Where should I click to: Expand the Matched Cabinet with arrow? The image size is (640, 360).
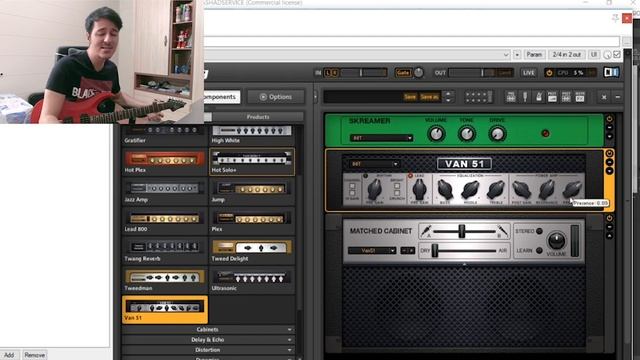[609, 236]
